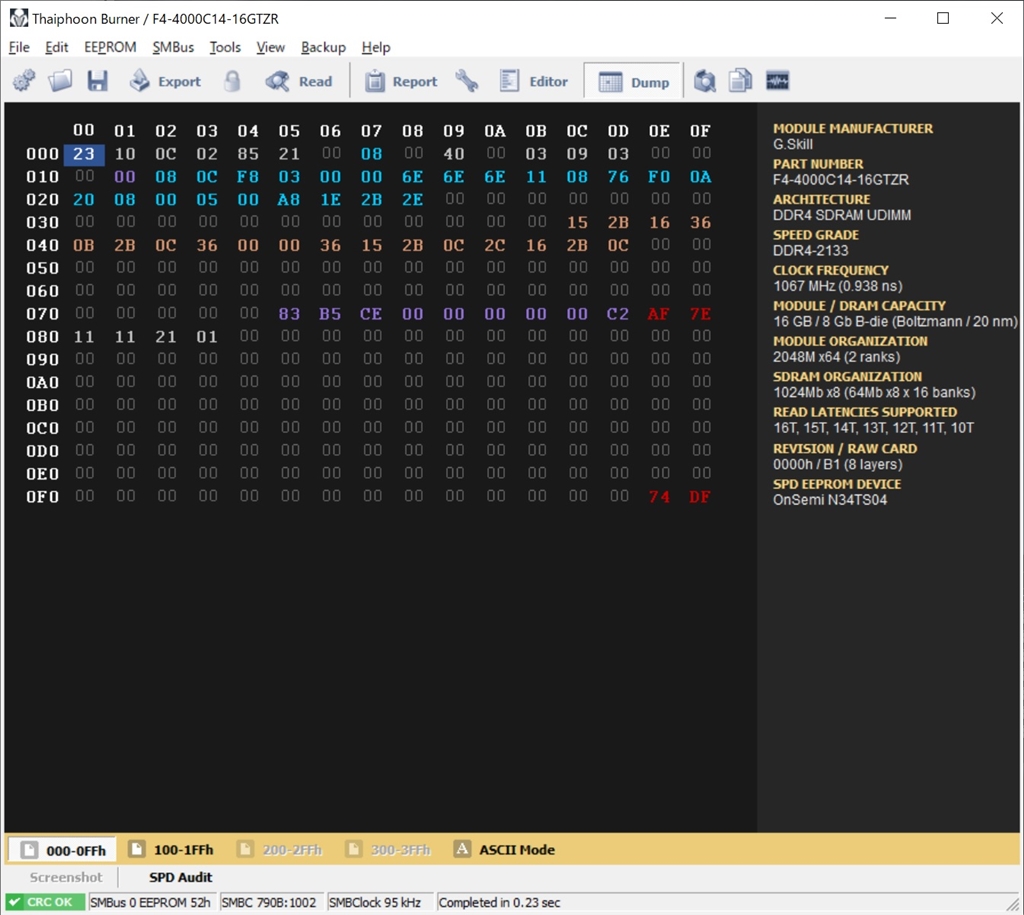This screenshot has width=1024, height=915.
Task: Select red byte 7E in row 070
Action: tap(700, 313)
